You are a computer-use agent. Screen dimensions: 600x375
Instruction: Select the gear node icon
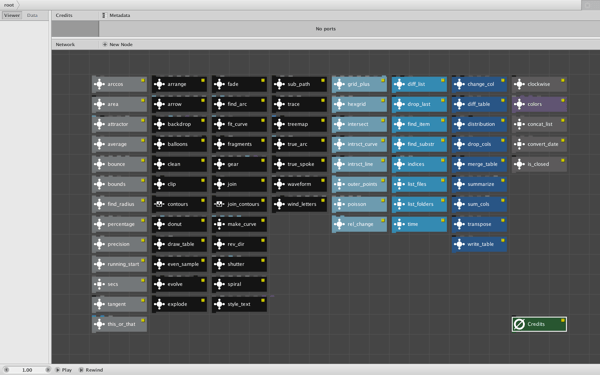pos(219,164)
